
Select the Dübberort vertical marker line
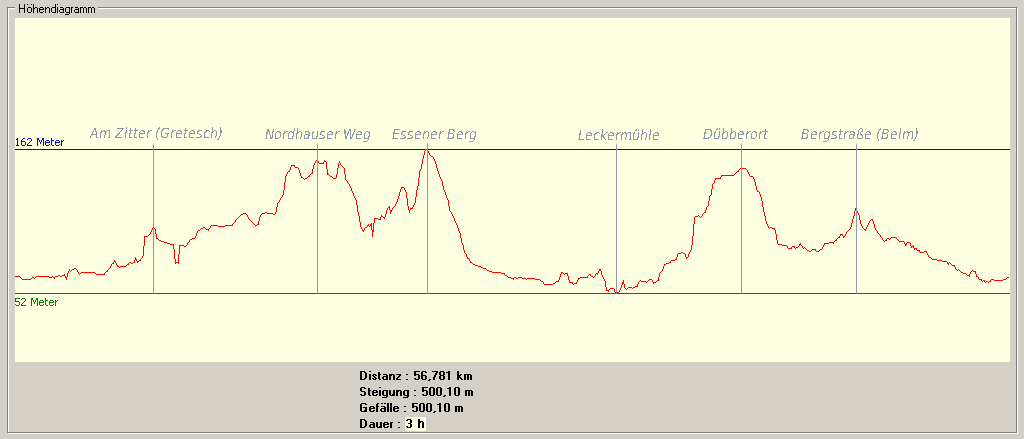tap(741, 240)
